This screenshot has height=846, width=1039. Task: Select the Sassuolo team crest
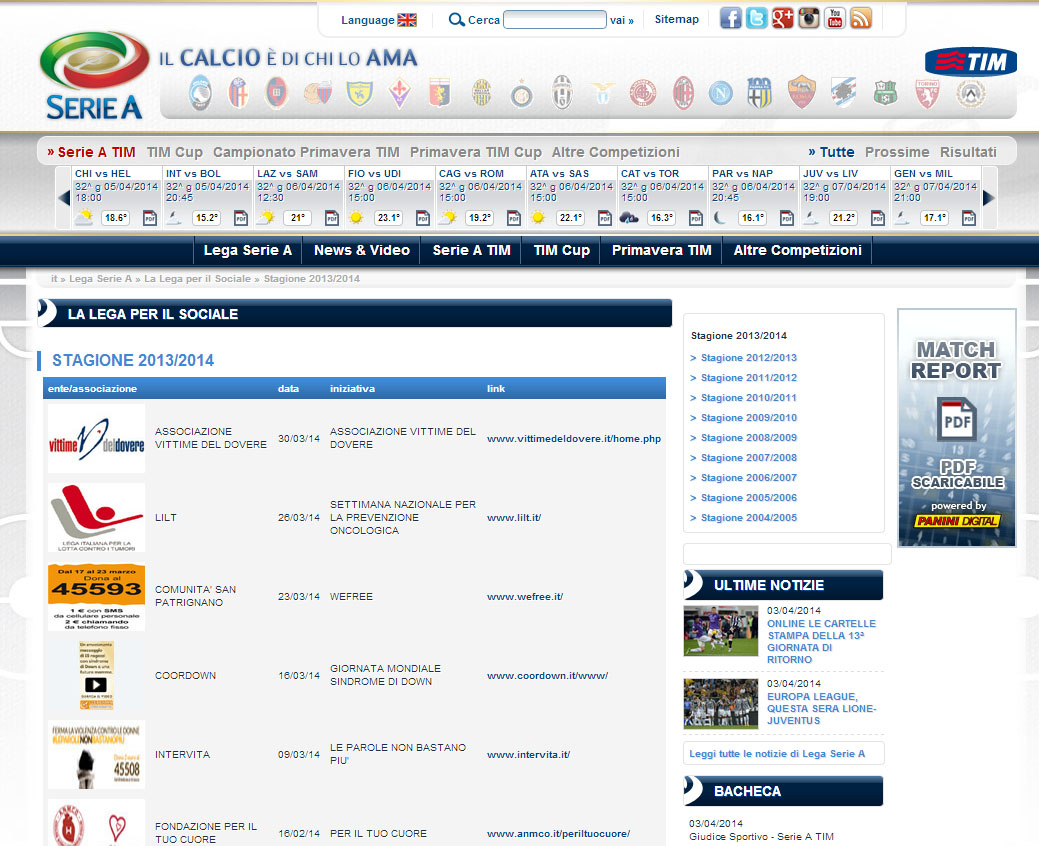(885, 93)
